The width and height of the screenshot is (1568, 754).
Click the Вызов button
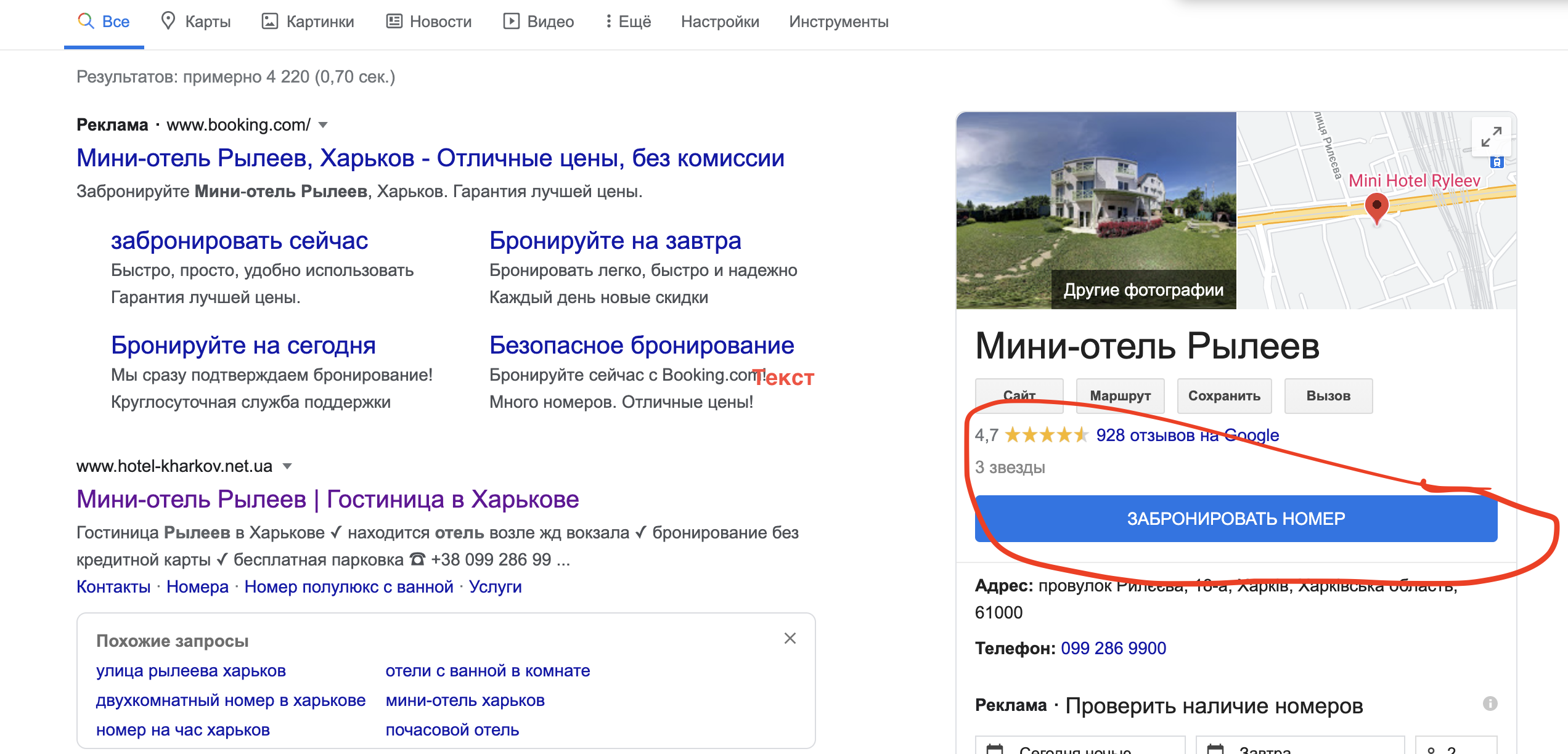tap(1328, 395)
